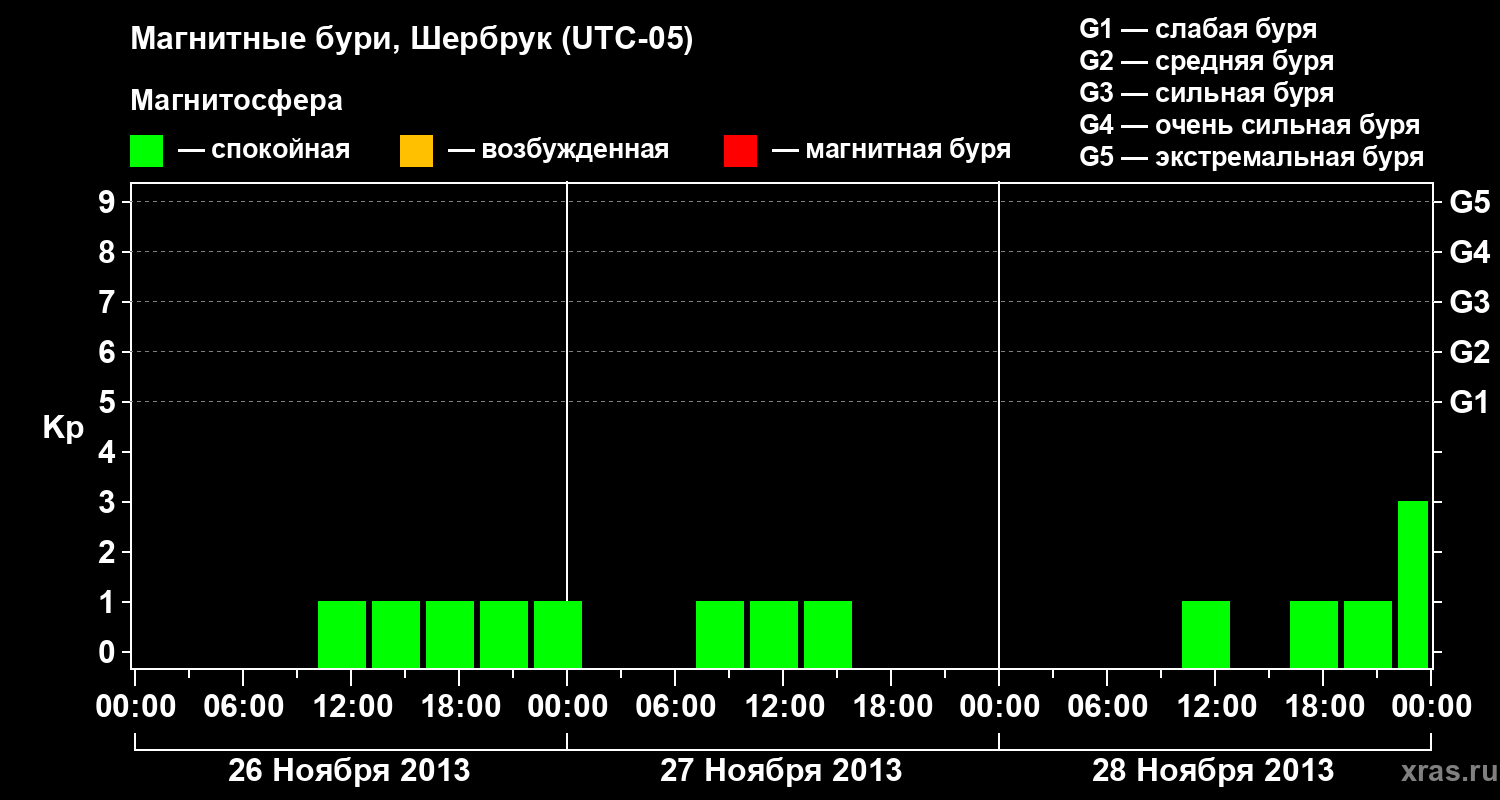Select the Kp 3 bar on 28 November
1500x800 pixels.
[1413, 584]
